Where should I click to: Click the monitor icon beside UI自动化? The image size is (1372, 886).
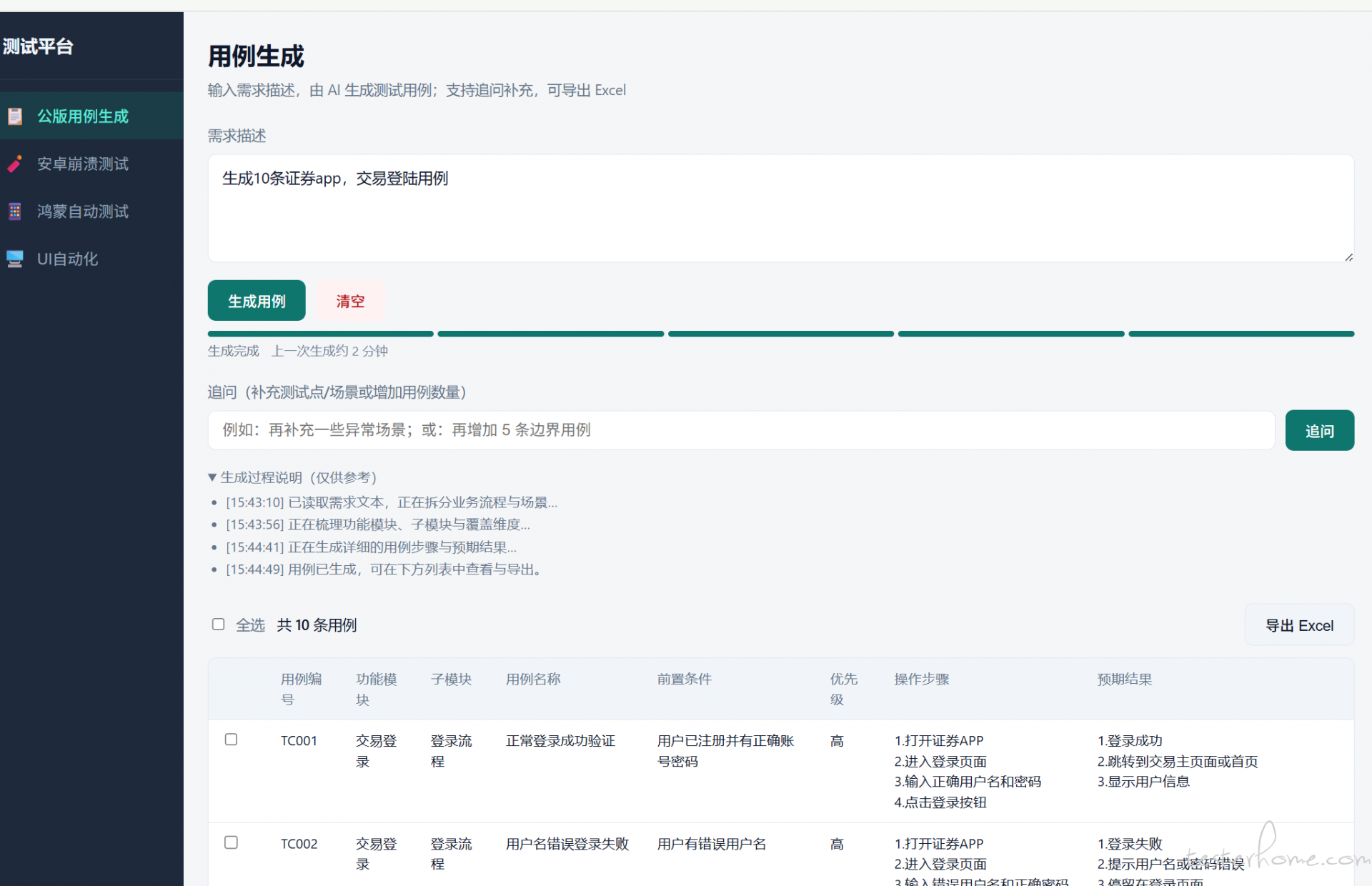(15, 259)
